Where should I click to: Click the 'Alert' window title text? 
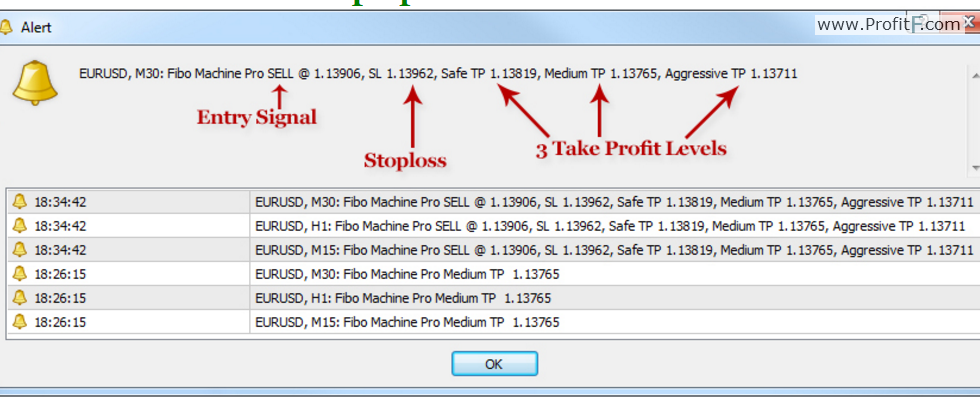click(36, 28)
